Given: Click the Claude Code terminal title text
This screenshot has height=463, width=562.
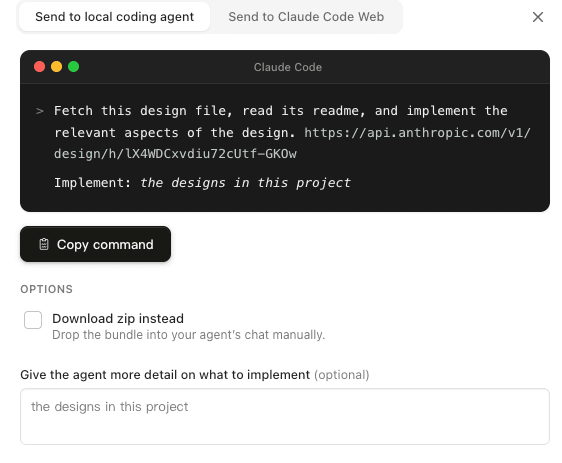Looking at the screenshot, I should 288,67.
